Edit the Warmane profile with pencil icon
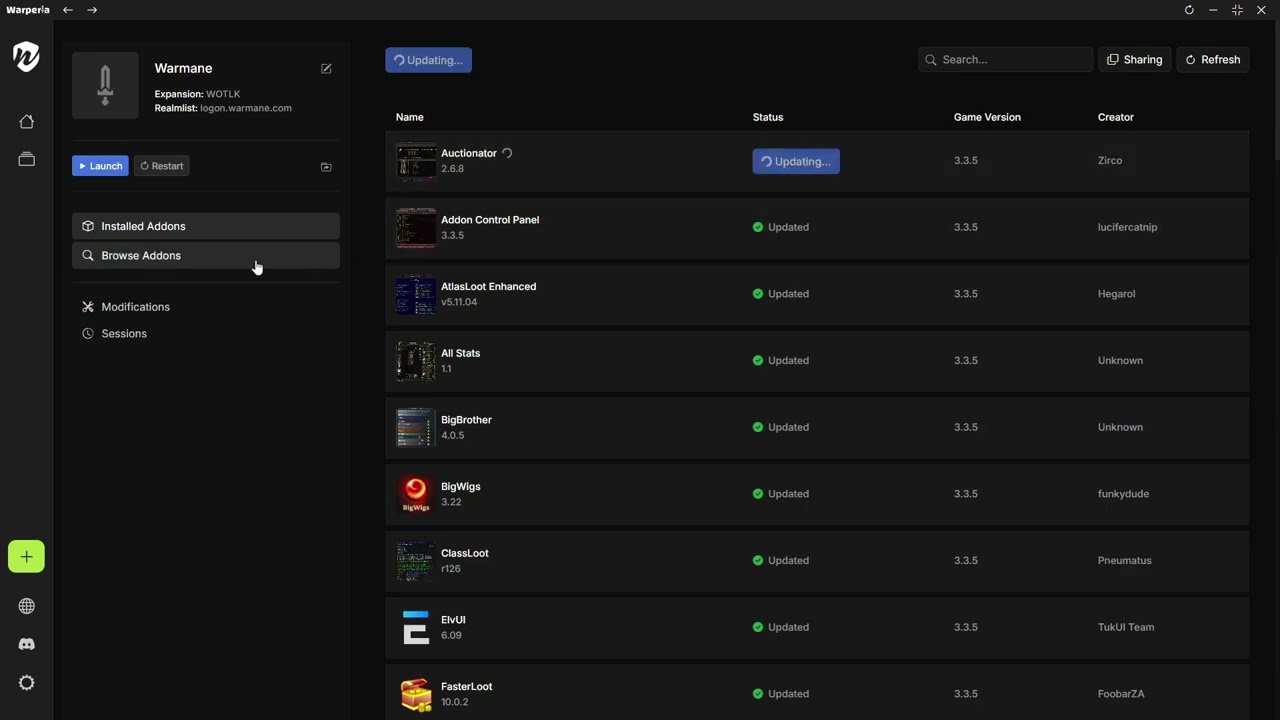 point(326,68)
